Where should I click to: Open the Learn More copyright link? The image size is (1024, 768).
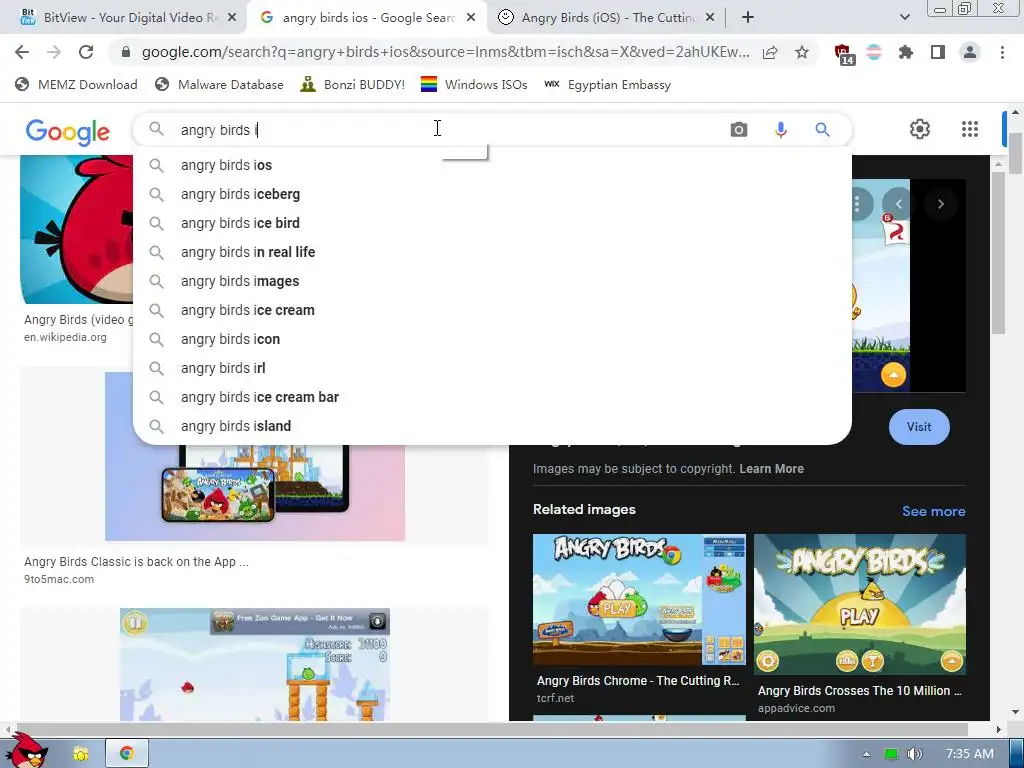point(771,469)
